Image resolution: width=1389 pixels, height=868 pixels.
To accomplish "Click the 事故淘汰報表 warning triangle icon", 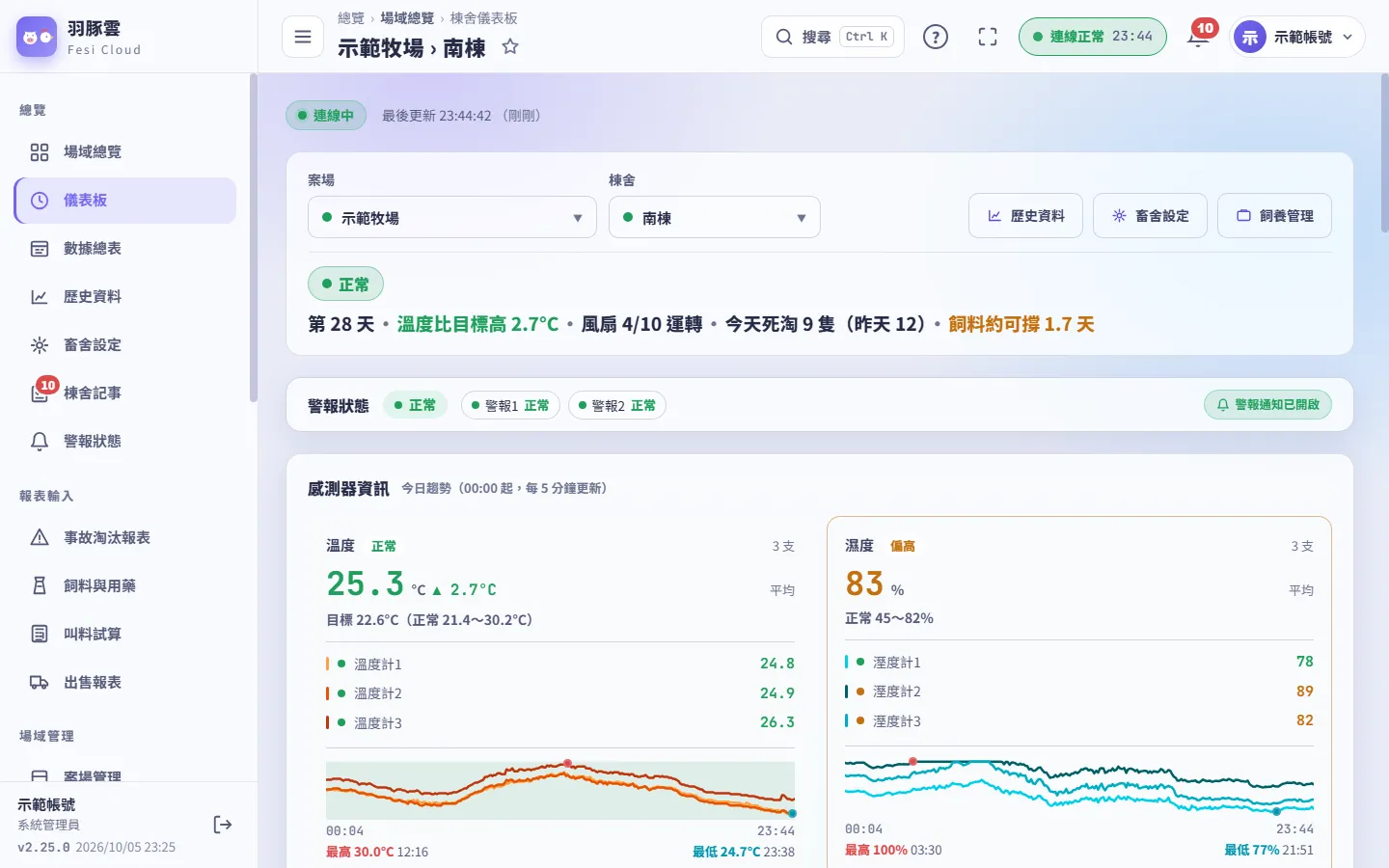I will tap(40, 537).
